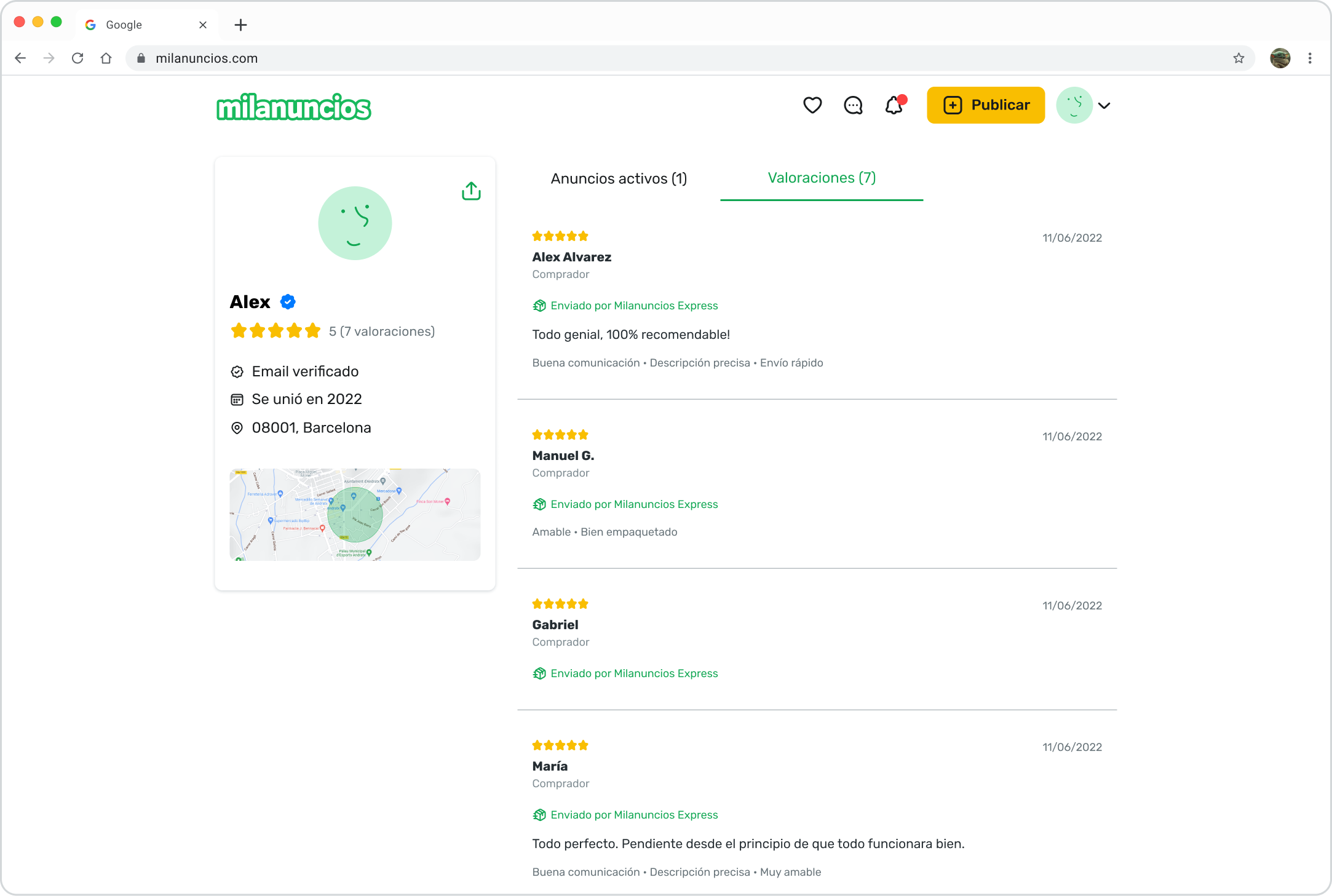Screen dimensions: 1332x896
Task: Click the header user avatar
Action: pyautogui.click(x=1074, y=105)
